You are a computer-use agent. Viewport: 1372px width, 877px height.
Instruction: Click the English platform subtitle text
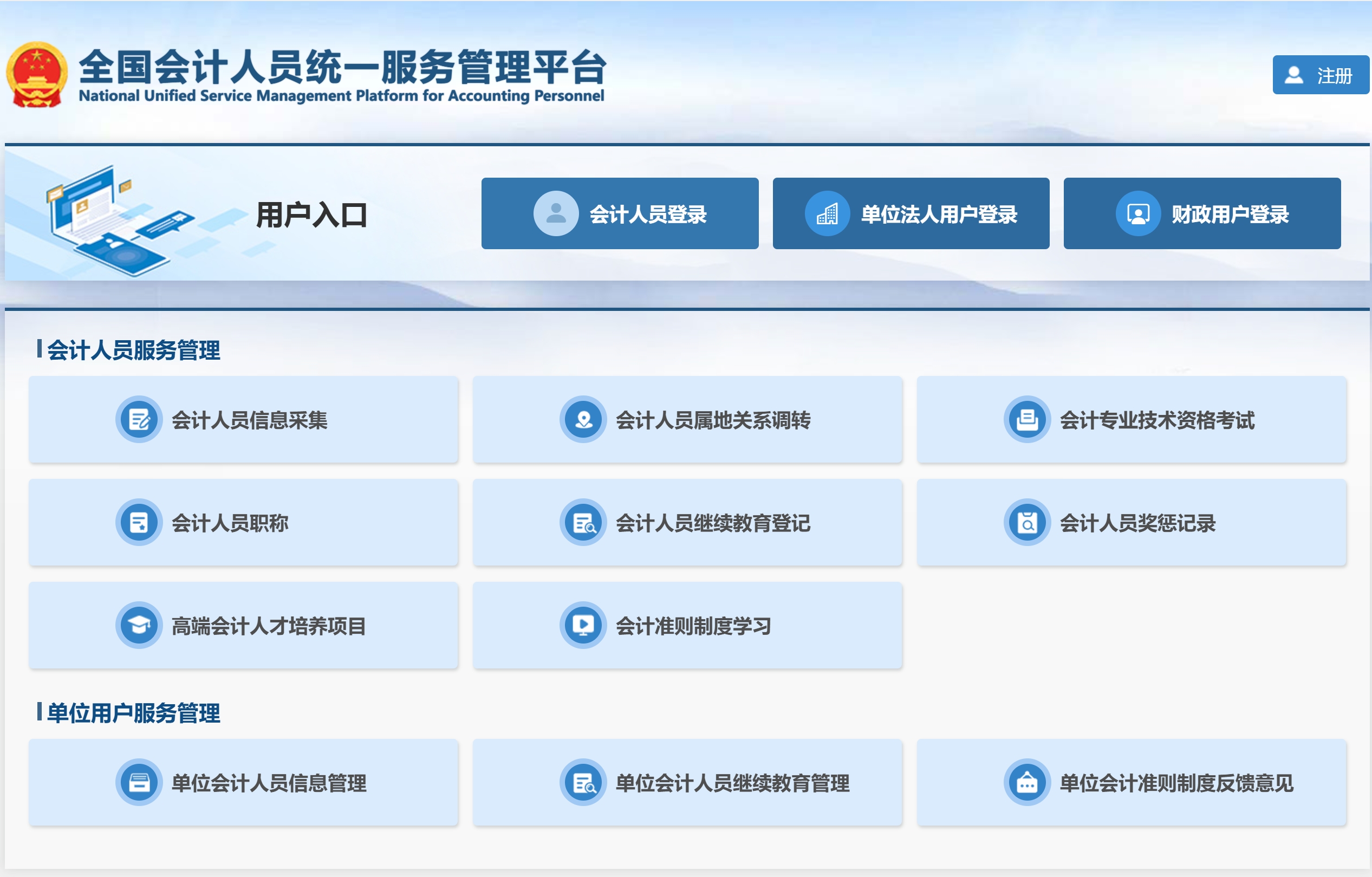pyautogui.click(x=341, y=96)
